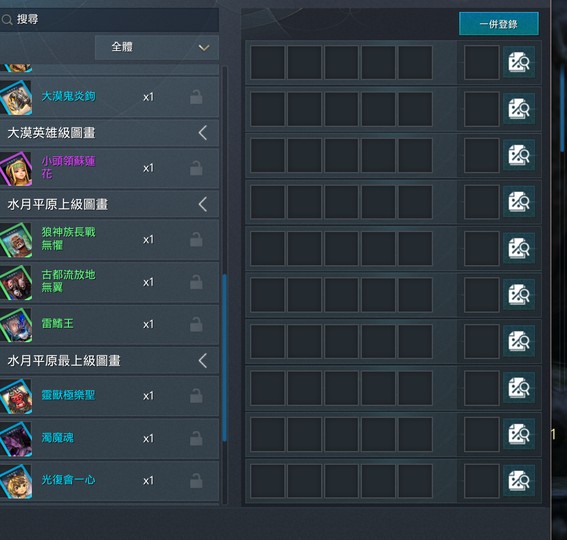
Task: Click the 狼神族長戰無懼 portrait icon
Action: click(16, 240)
